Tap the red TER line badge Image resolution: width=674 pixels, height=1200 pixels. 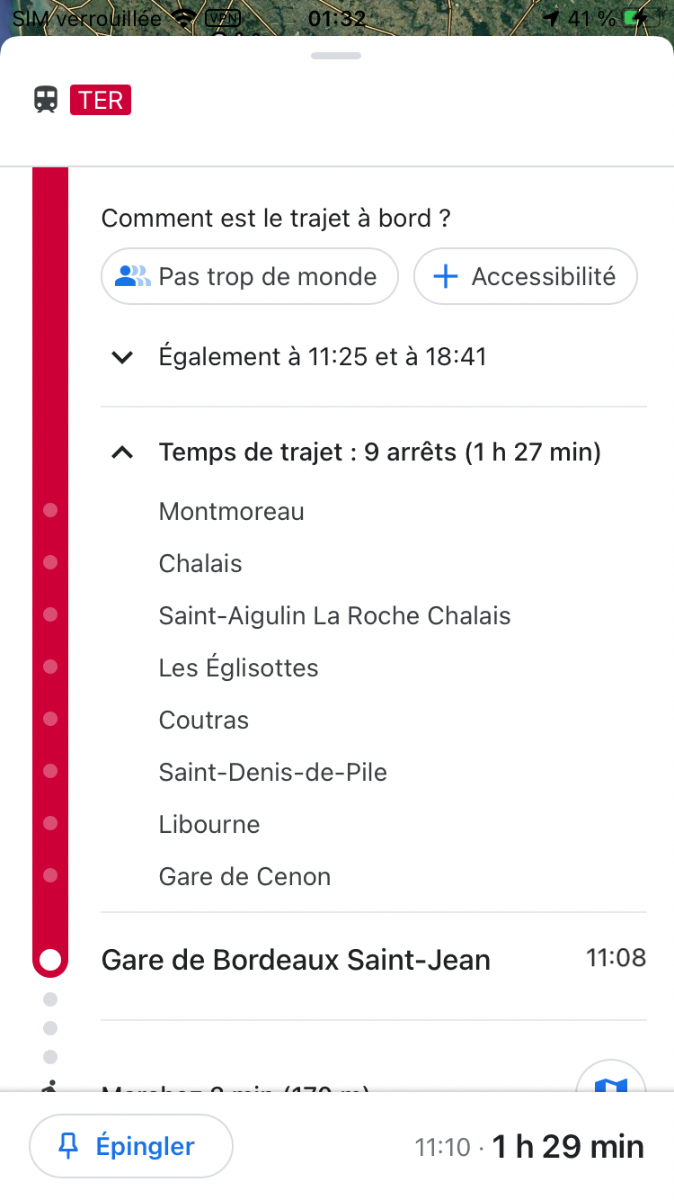point(100,100)
